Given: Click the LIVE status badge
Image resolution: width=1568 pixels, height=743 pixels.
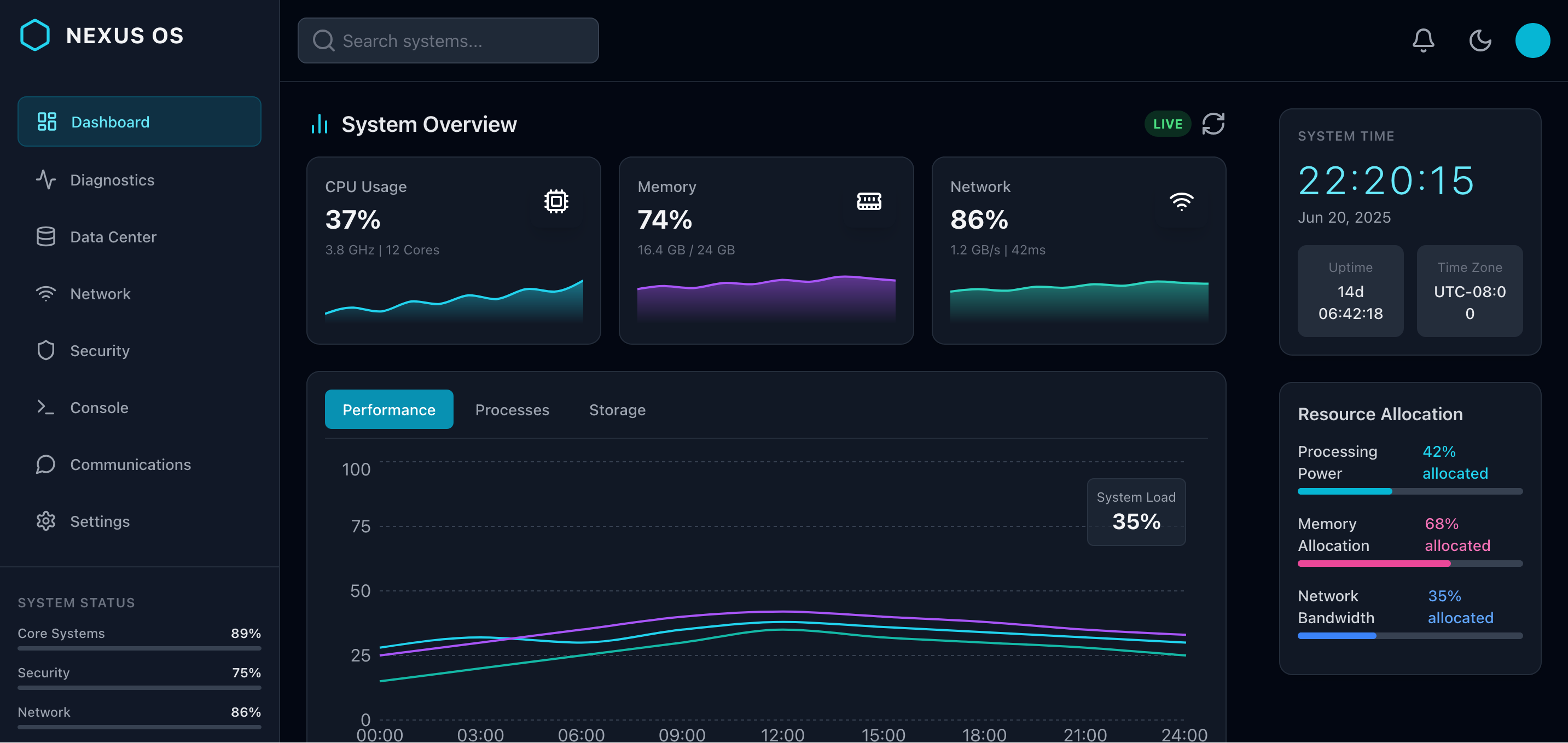Looking at the screenshot, I should tap(1167, 124).
